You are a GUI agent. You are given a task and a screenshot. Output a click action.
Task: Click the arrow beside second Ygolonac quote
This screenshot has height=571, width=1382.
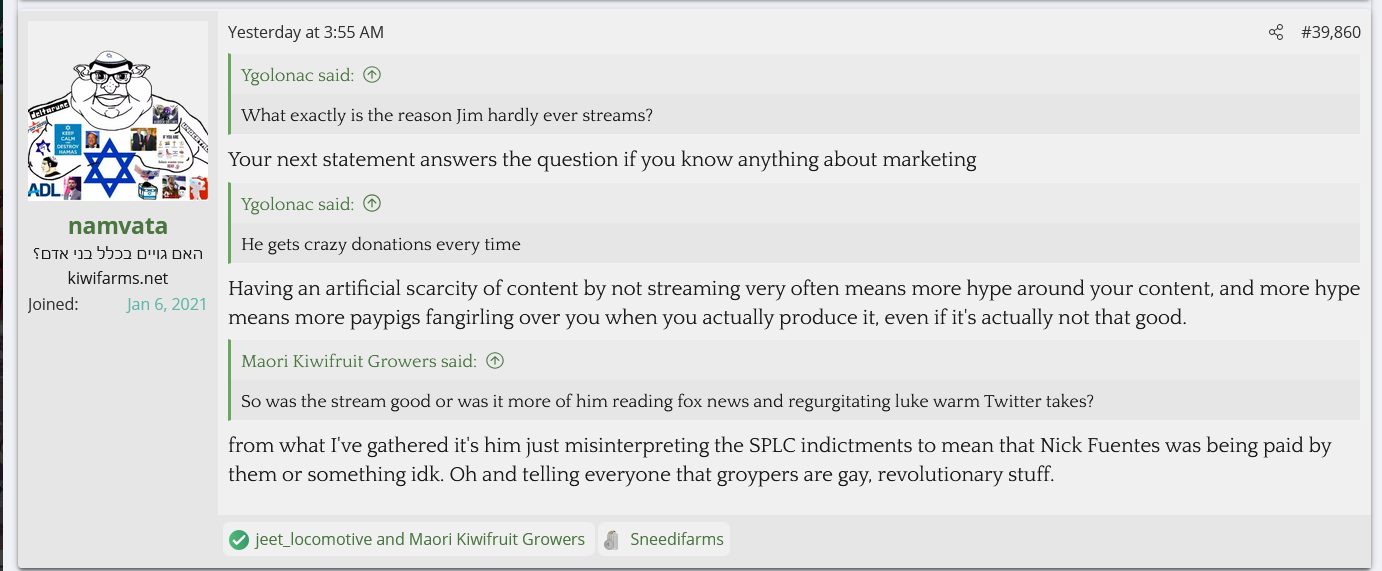(x=372, y=204)
